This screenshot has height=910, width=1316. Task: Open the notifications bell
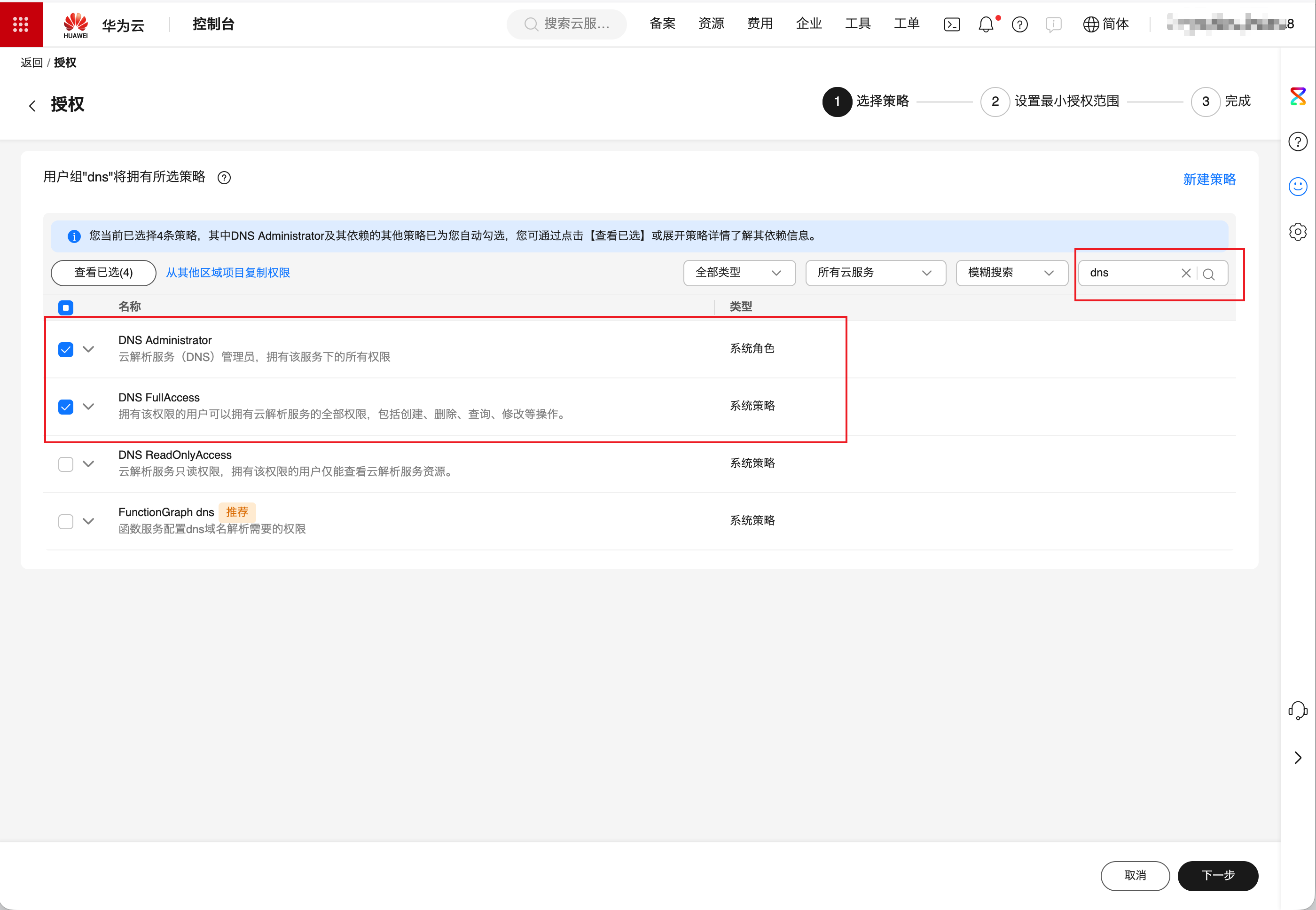coord(986,24)
